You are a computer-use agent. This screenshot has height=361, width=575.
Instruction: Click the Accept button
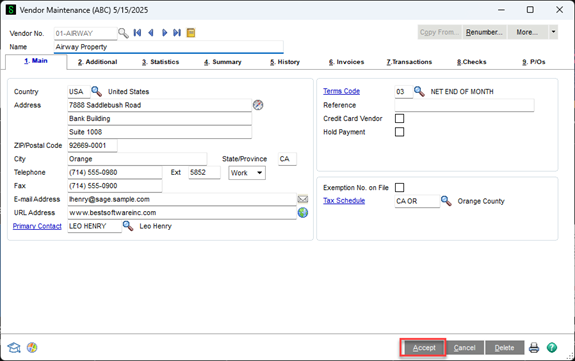point(424,348)
